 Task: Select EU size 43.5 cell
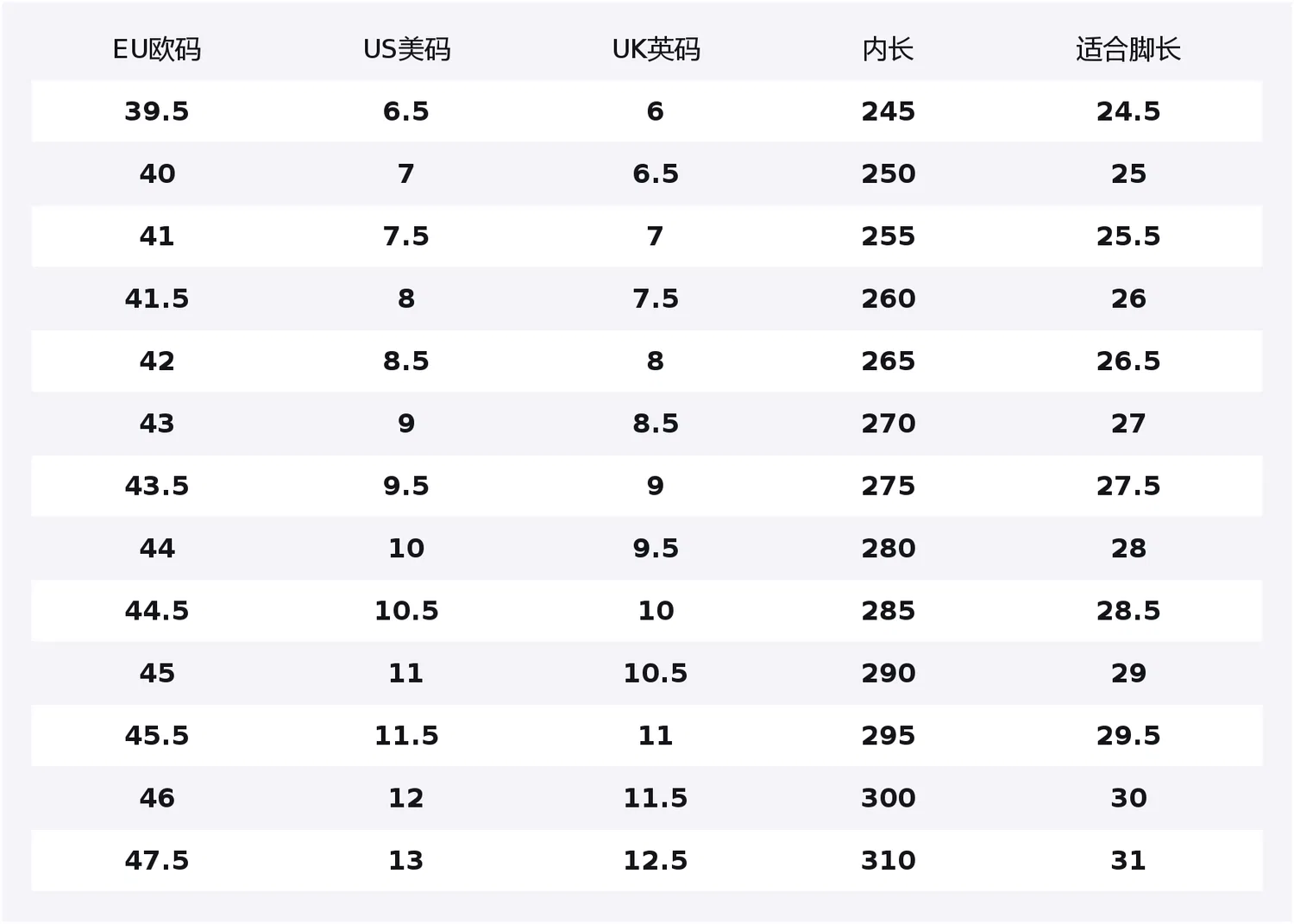pos(157,486)
